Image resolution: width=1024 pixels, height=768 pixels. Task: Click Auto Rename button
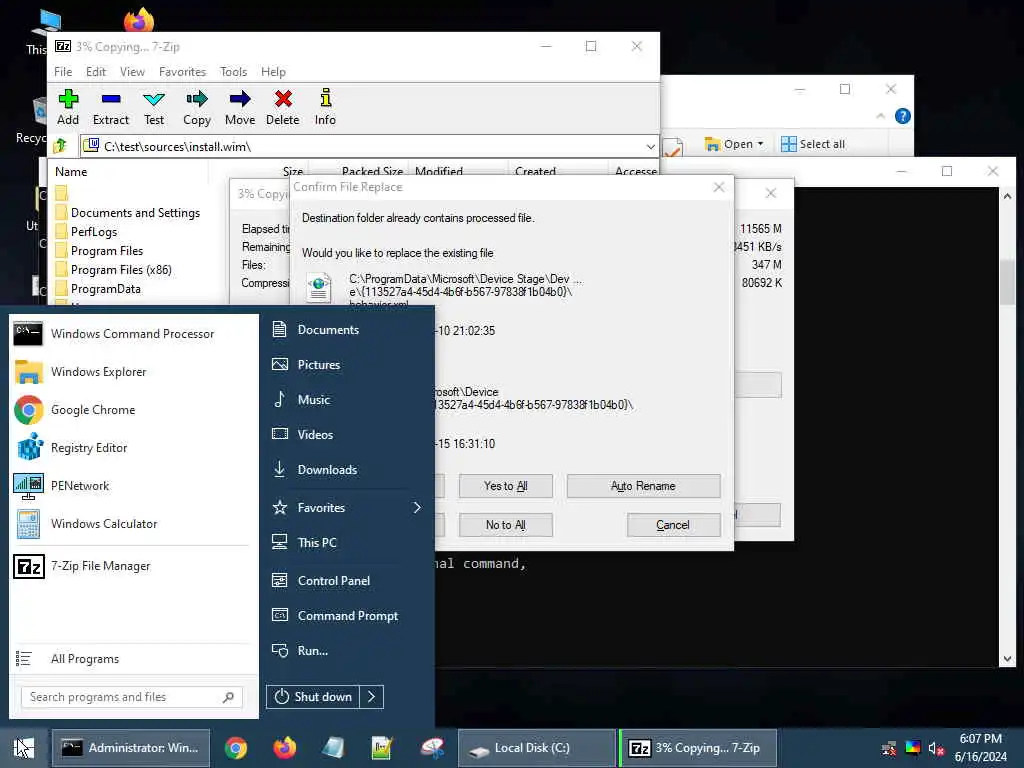tap(643, 486)
